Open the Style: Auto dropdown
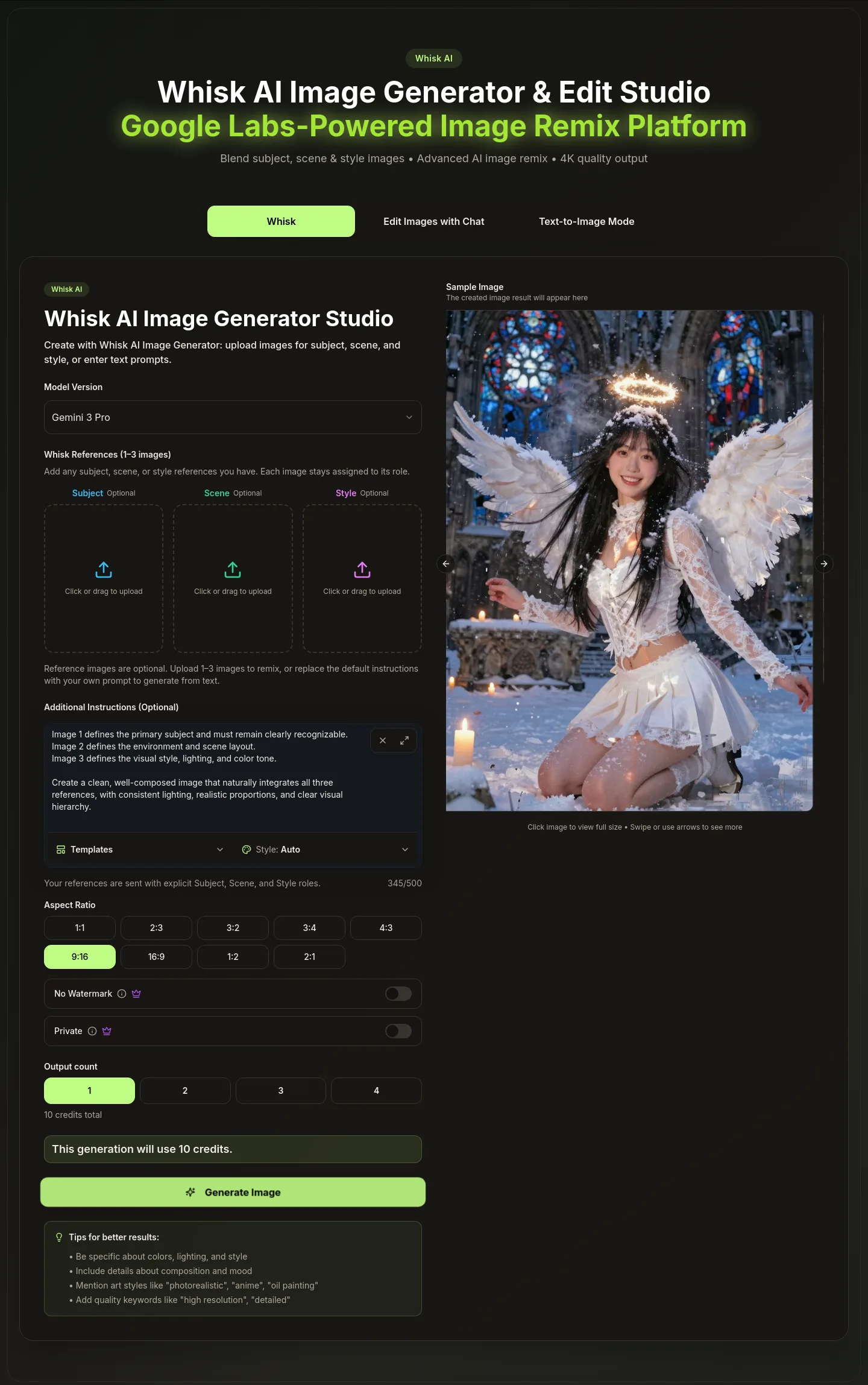 (325, 850)
